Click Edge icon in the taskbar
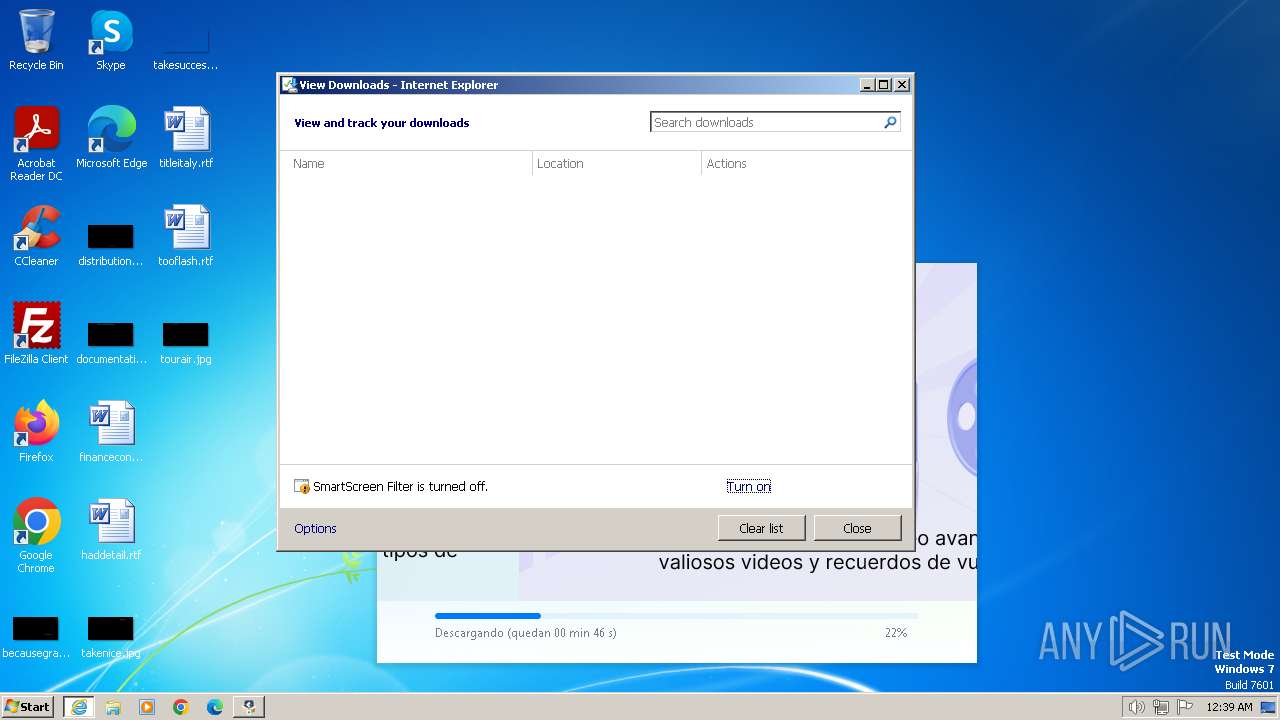 pyautogui.click(x=215, y=707)
